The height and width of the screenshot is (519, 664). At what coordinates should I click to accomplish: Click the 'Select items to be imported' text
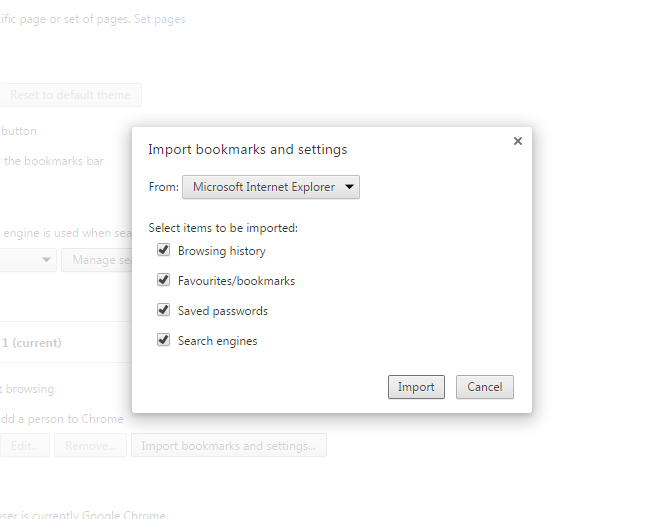click(x=222, y=227)
